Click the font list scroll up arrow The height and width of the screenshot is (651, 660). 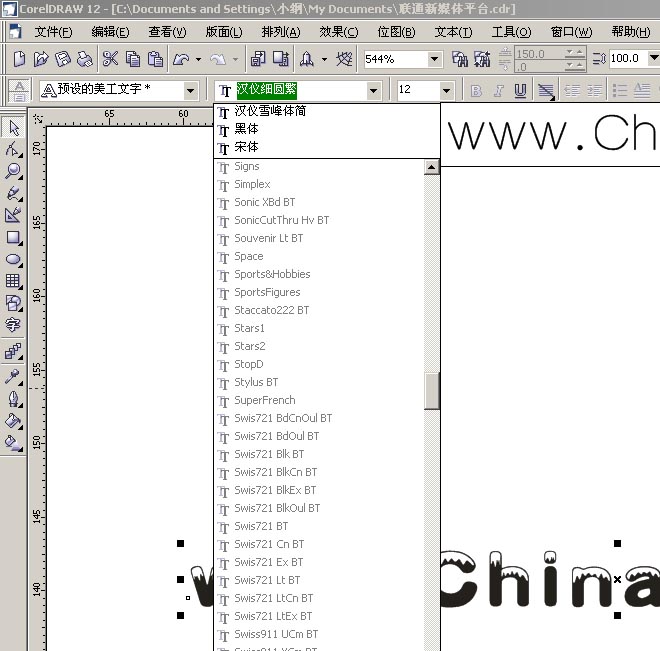click(x=431, y=167)
